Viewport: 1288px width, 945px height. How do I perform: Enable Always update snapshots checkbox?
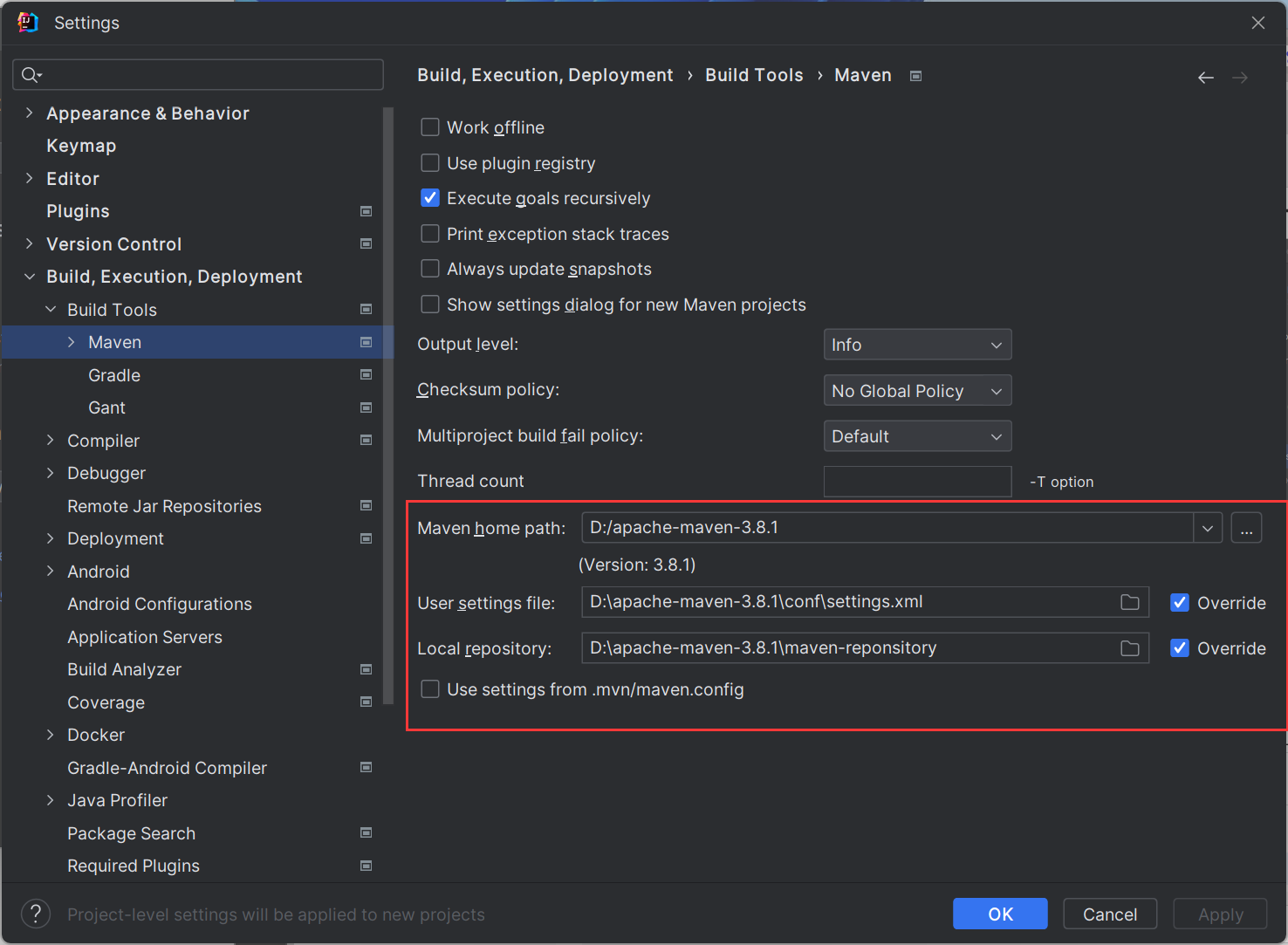coord(430,269)
